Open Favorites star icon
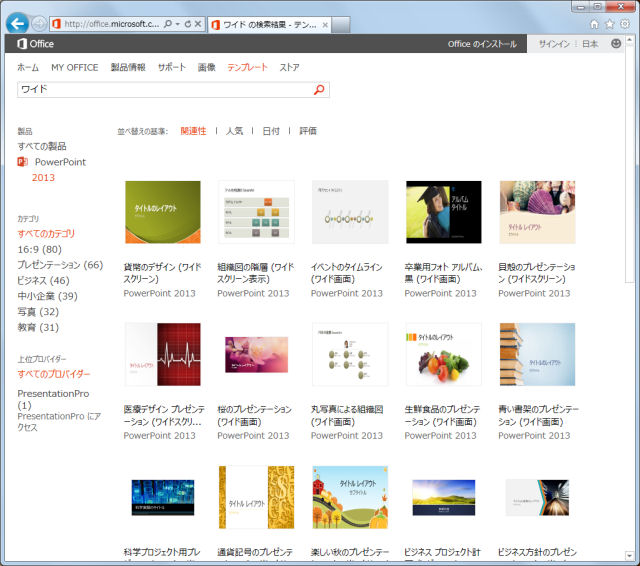 (x=609, y=24)
